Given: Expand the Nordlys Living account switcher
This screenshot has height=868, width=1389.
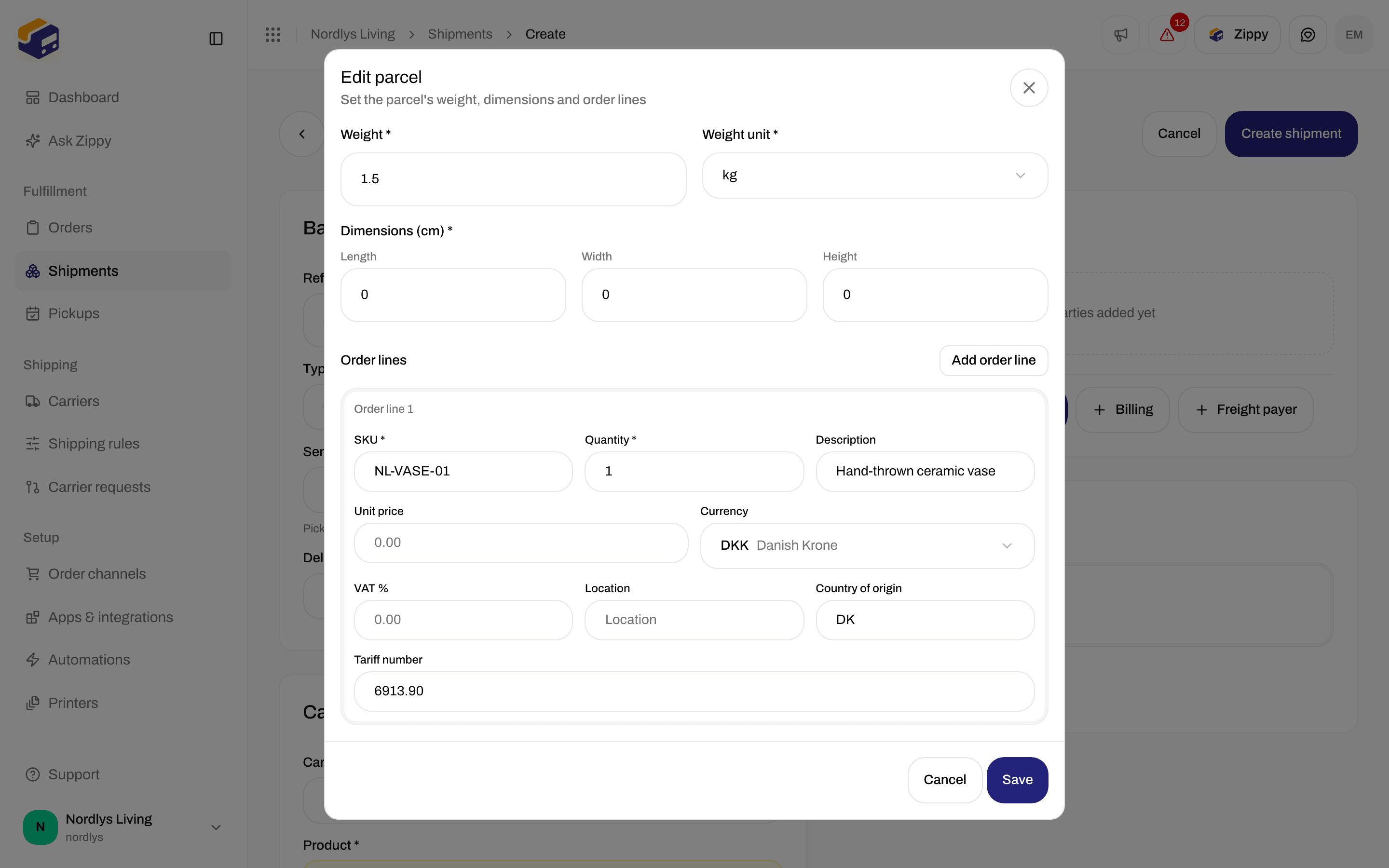Looking at the screenshot, I should [123, 827].
